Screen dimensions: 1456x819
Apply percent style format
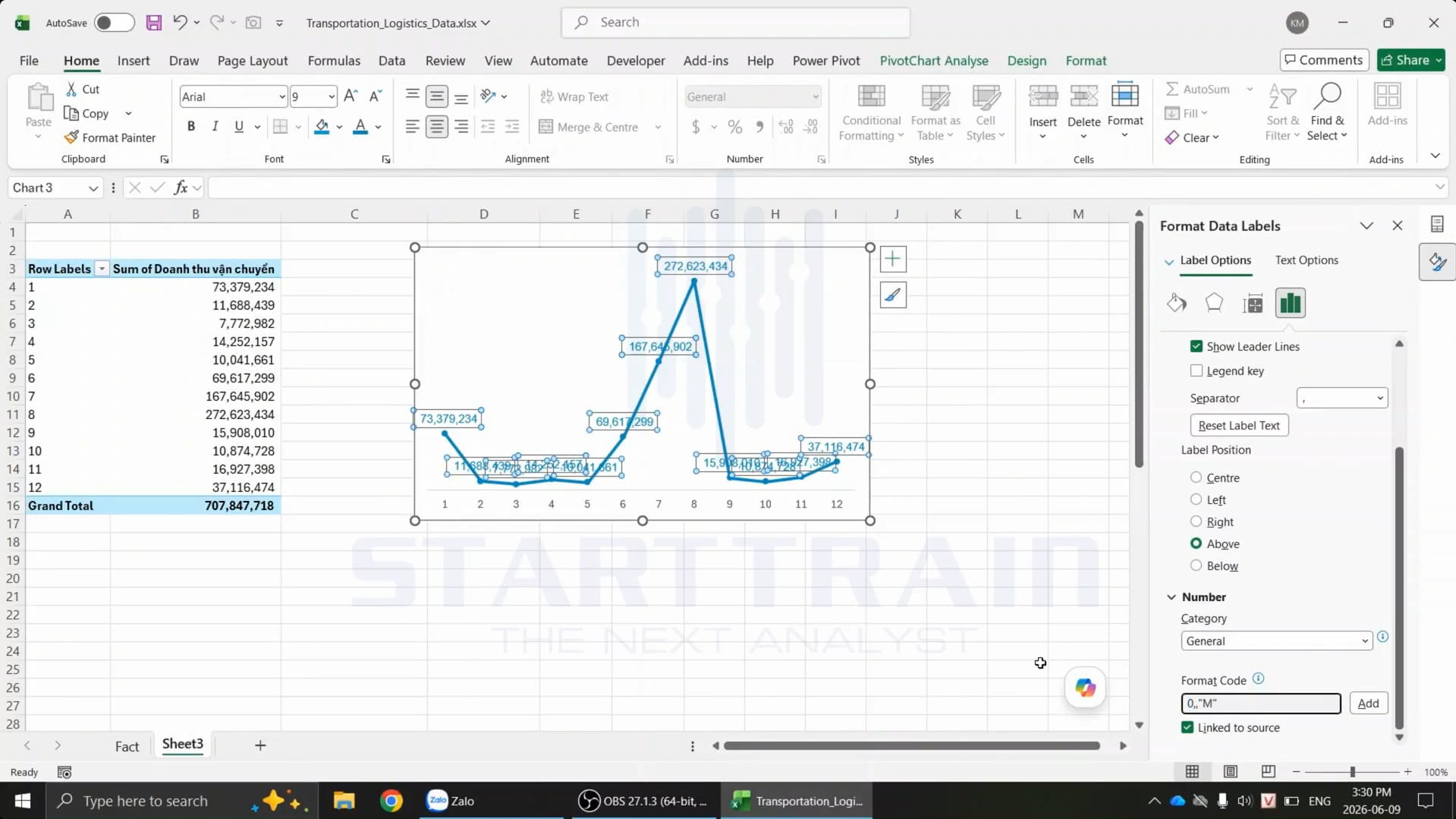pos(734,127)
